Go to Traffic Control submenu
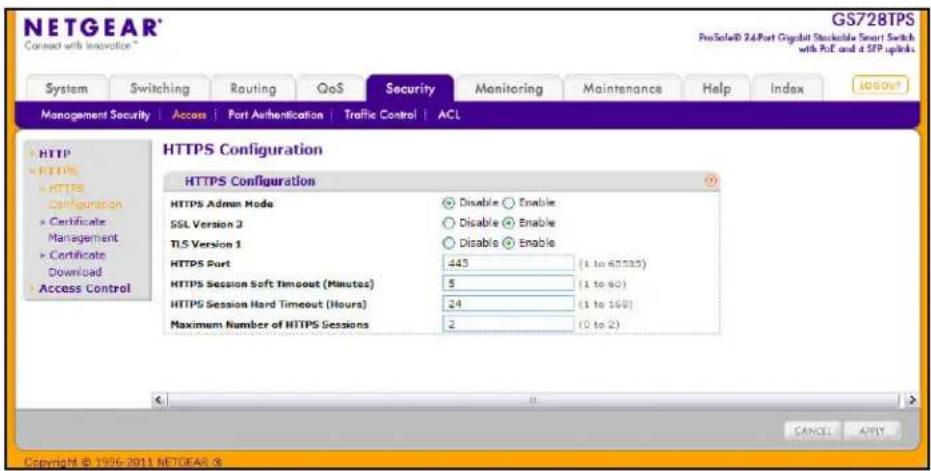931x471 pixels. 381,115
